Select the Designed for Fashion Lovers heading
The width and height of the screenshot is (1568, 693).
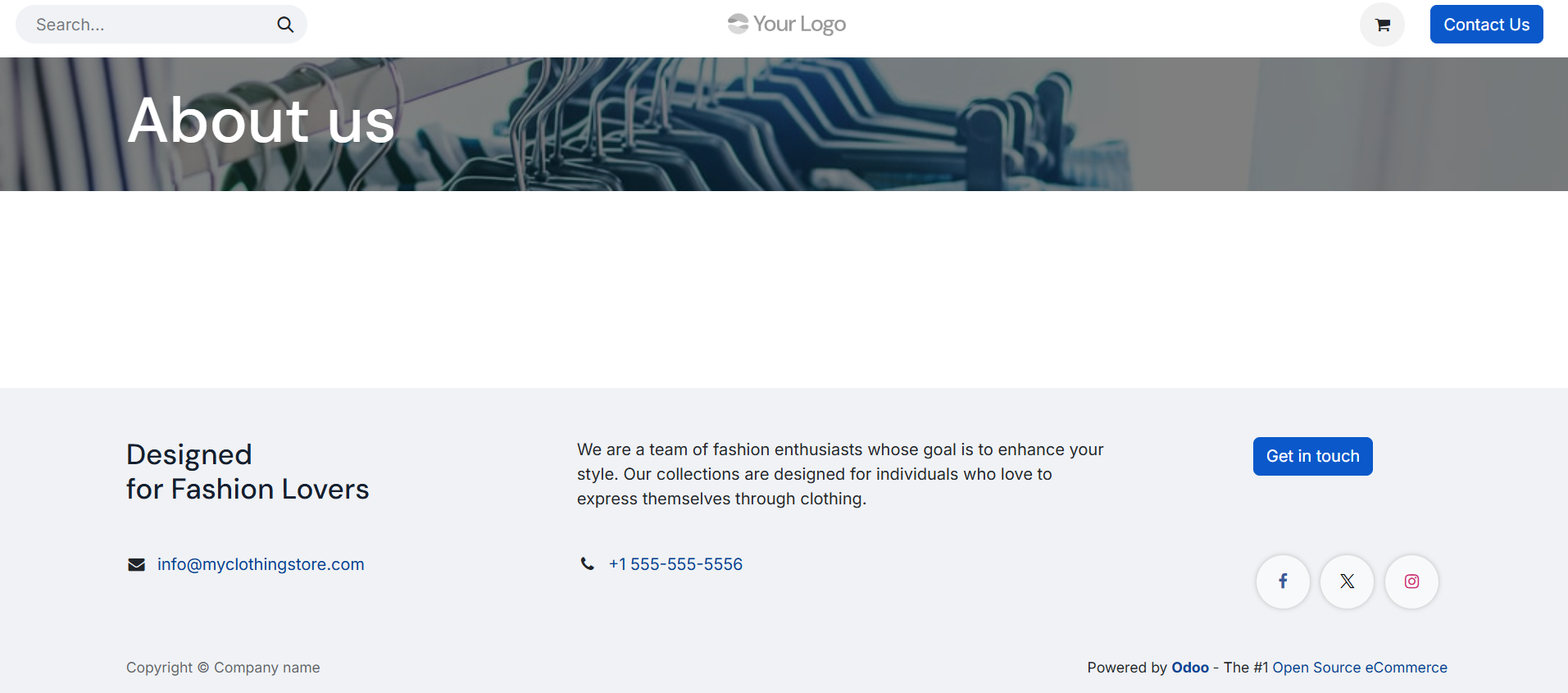pyautogui.click(x=248, y=472)
